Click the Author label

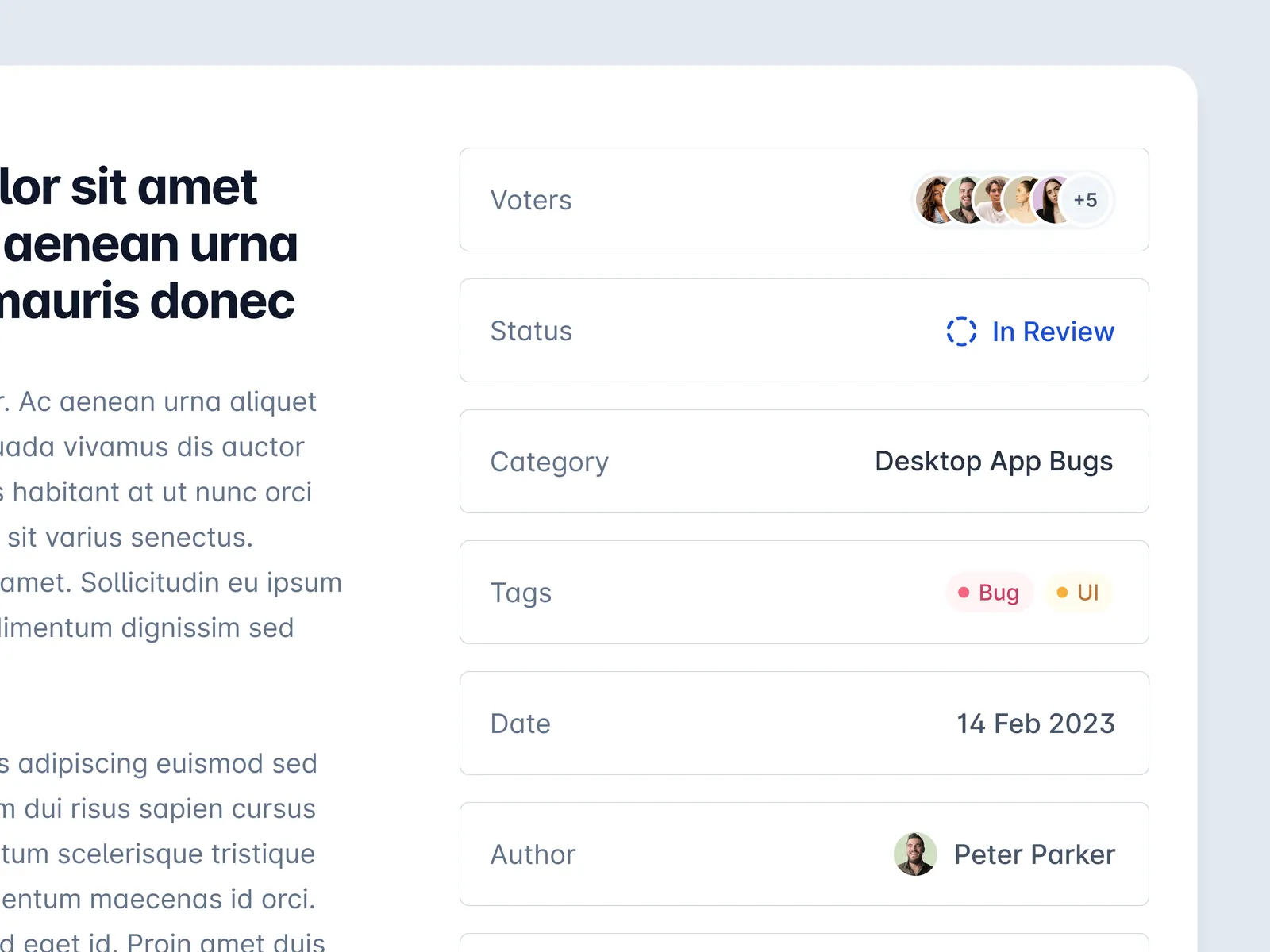point(533,854)
